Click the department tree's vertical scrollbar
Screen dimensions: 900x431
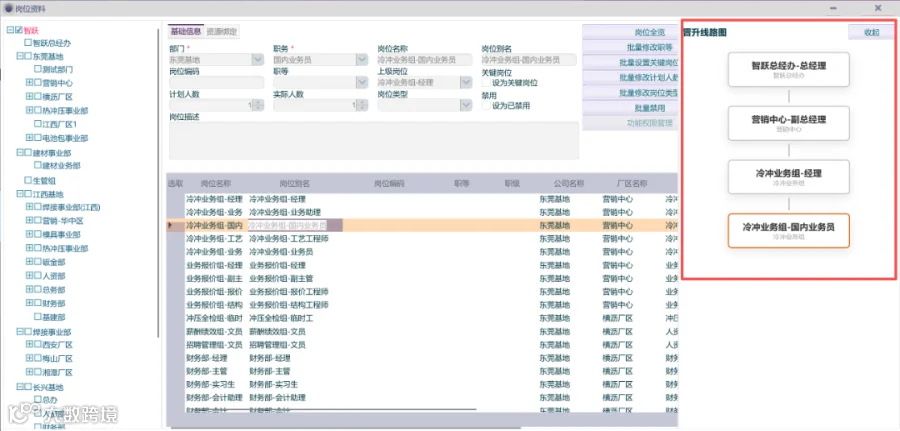[x=158, y=184]
